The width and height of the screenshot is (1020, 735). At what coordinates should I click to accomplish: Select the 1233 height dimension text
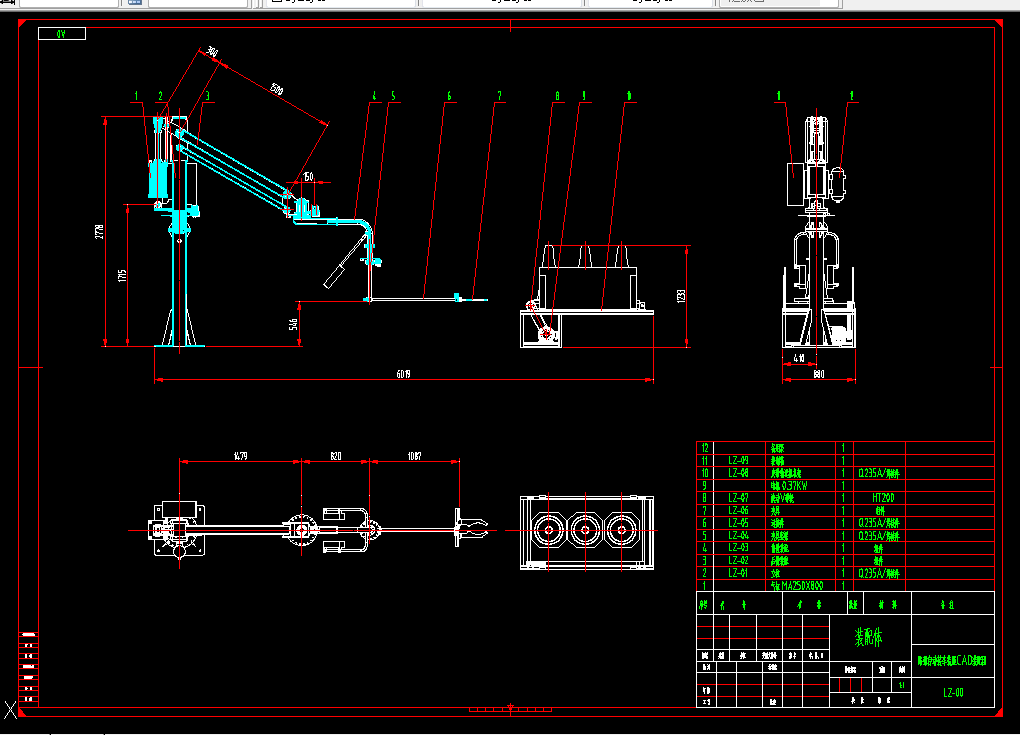point(681,296)
